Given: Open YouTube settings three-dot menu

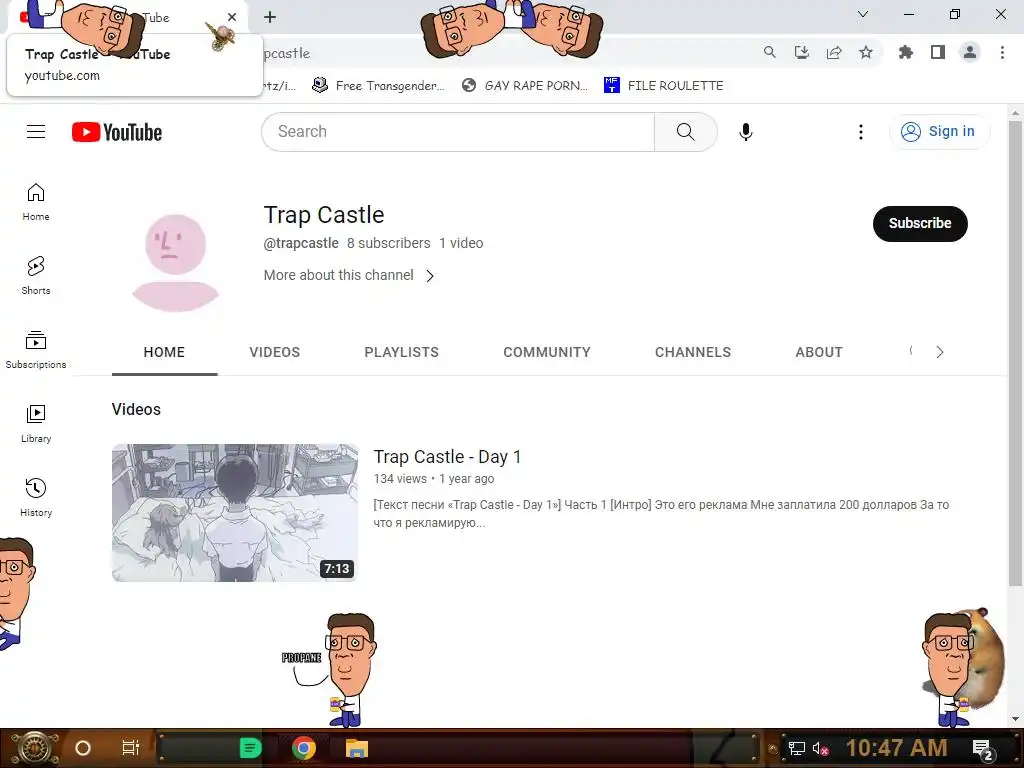Looking at the screenshot, I should click(861, 132).
